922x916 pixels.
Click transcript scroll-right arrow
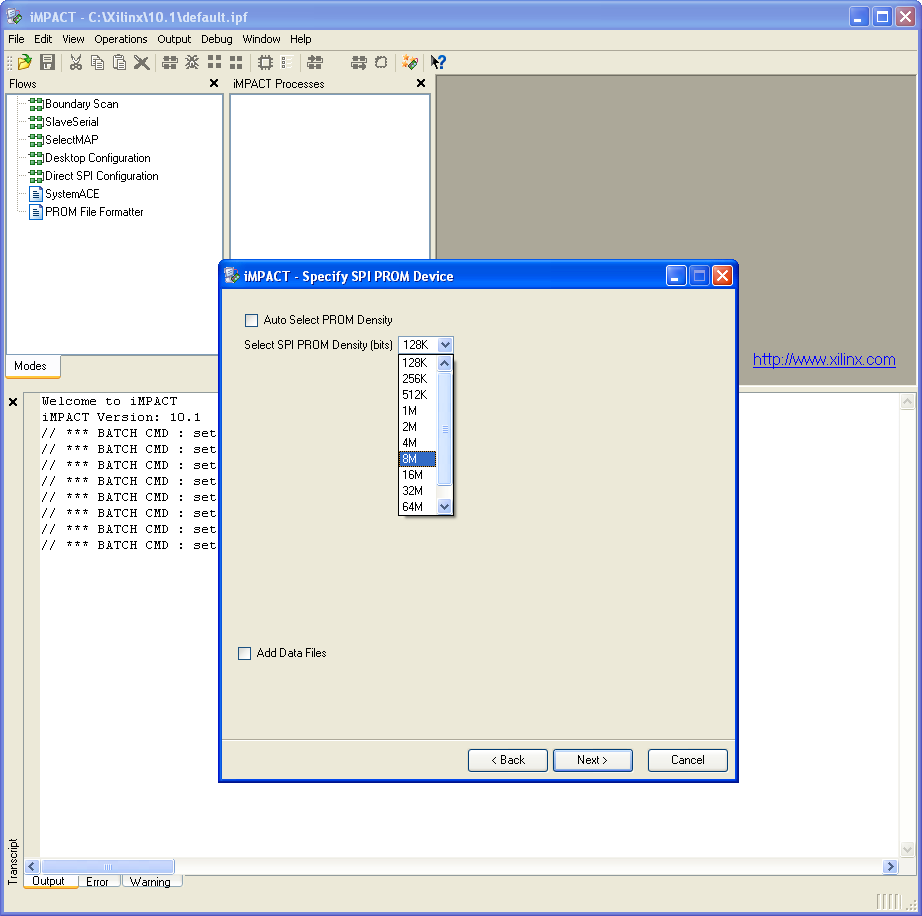[890, 867]
